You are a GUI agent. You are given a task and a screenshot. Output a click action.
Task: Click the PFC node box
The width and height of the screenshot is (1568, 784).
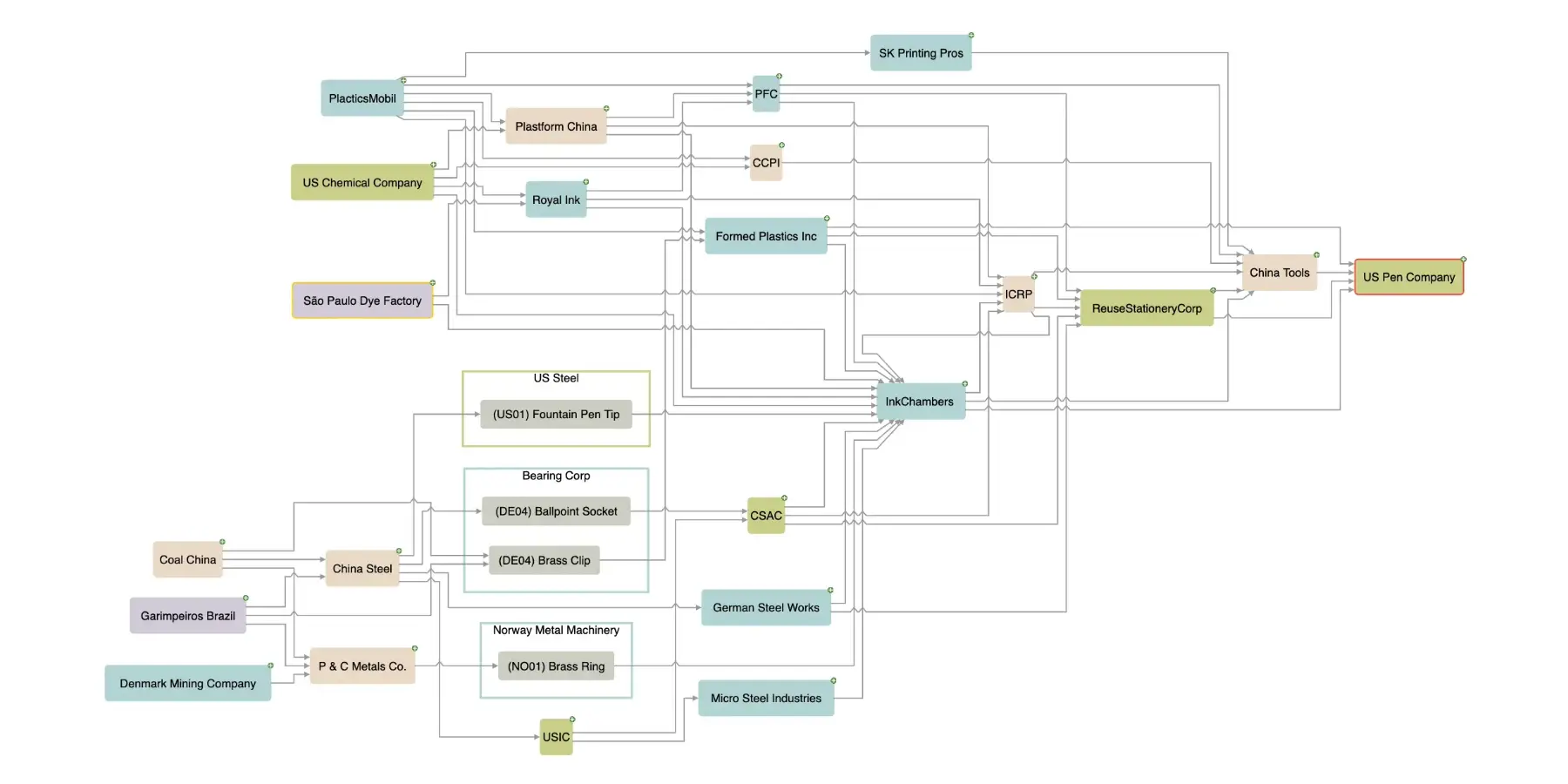tap(766, 94)
